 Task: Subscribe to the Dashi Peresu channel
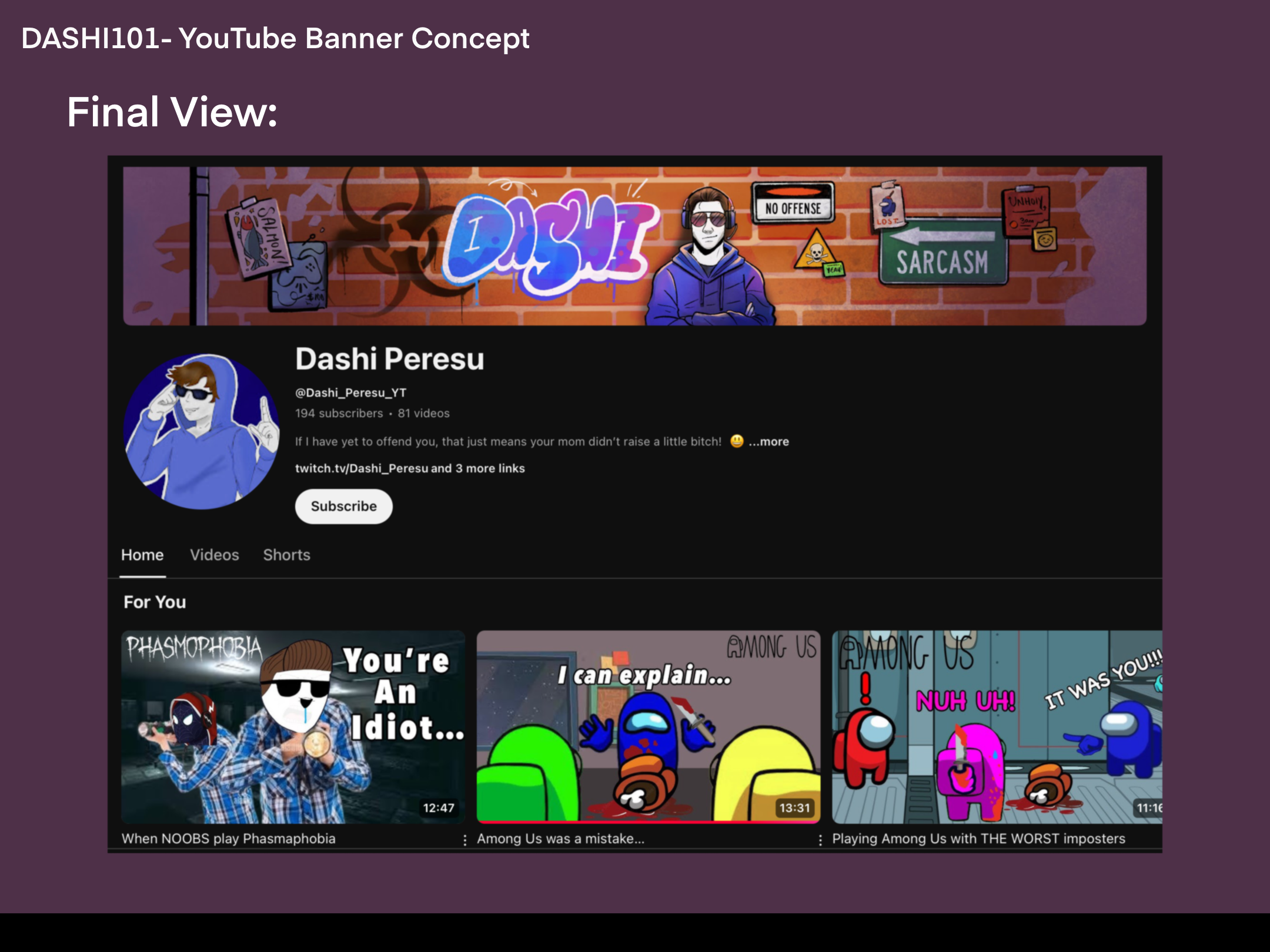[343, 506]
